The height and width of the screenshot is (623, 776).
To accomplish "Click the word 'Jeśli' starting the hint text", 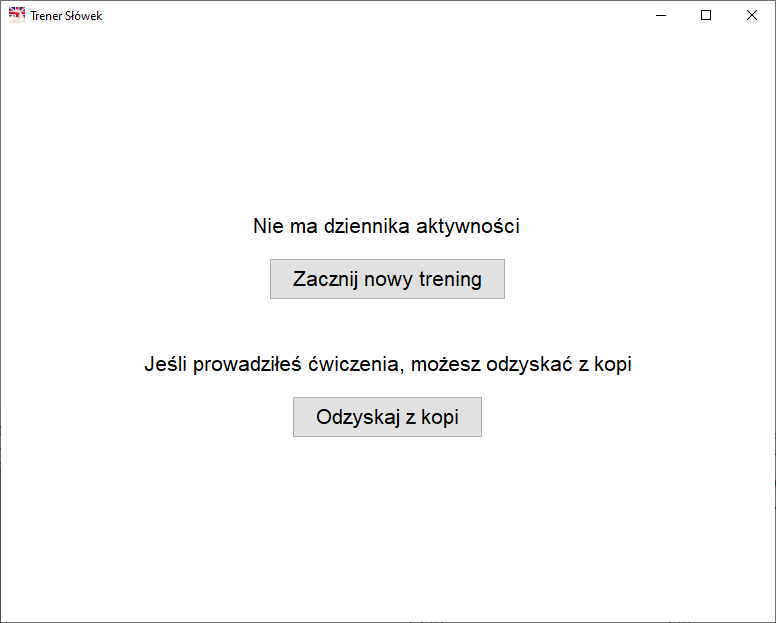I will point(165,364).
